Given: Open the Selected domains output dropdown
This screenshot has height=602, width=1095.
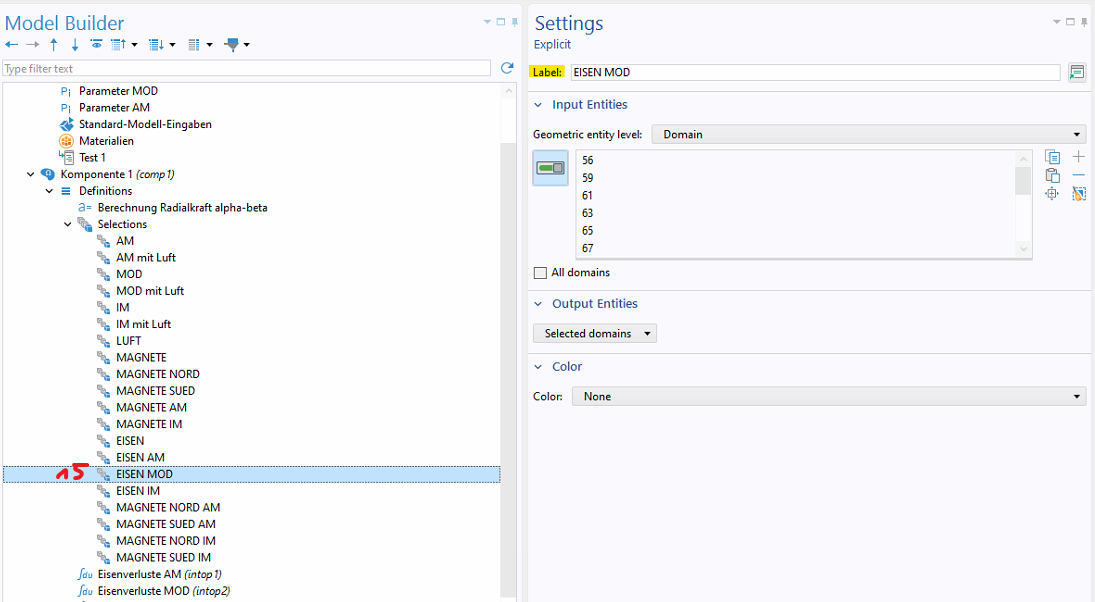Looking at the screenshot, I should point(595,334).
